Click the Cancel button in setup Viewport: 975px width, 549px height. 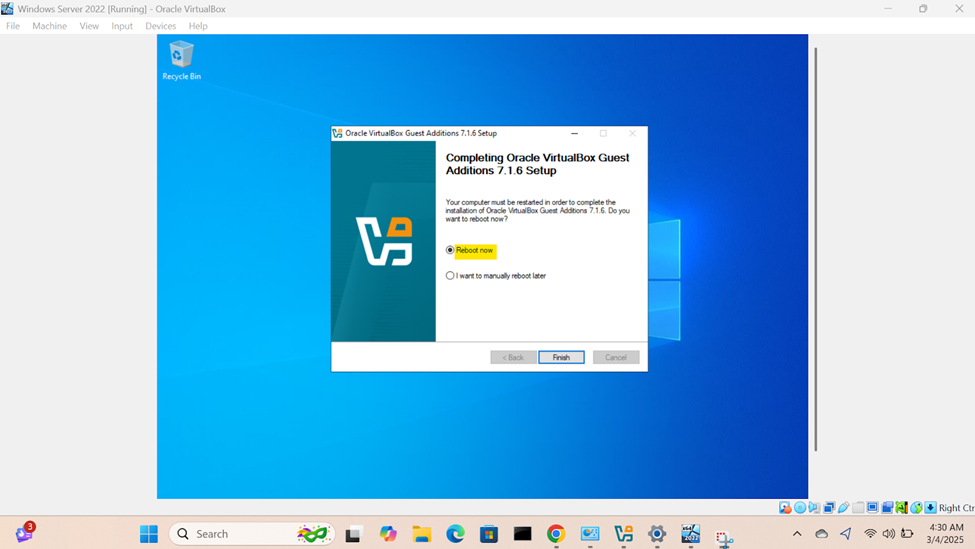click(x=616, y=357)
